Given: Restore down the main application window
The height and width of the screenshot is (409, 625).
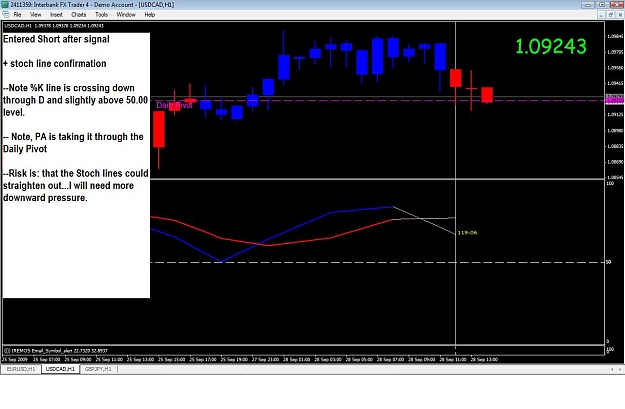Looking at the screenshot, I should pyautogui.click(x=602, y=4).
